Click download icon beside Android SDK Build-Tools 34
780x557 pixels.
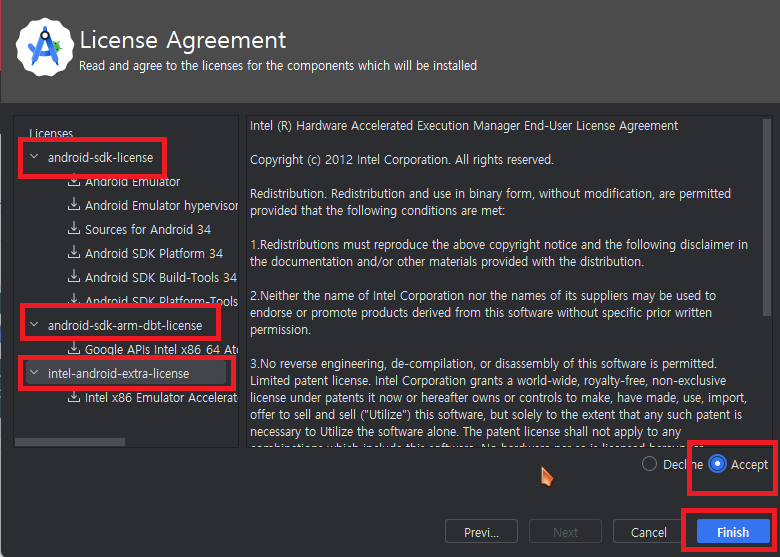(74, 276)
